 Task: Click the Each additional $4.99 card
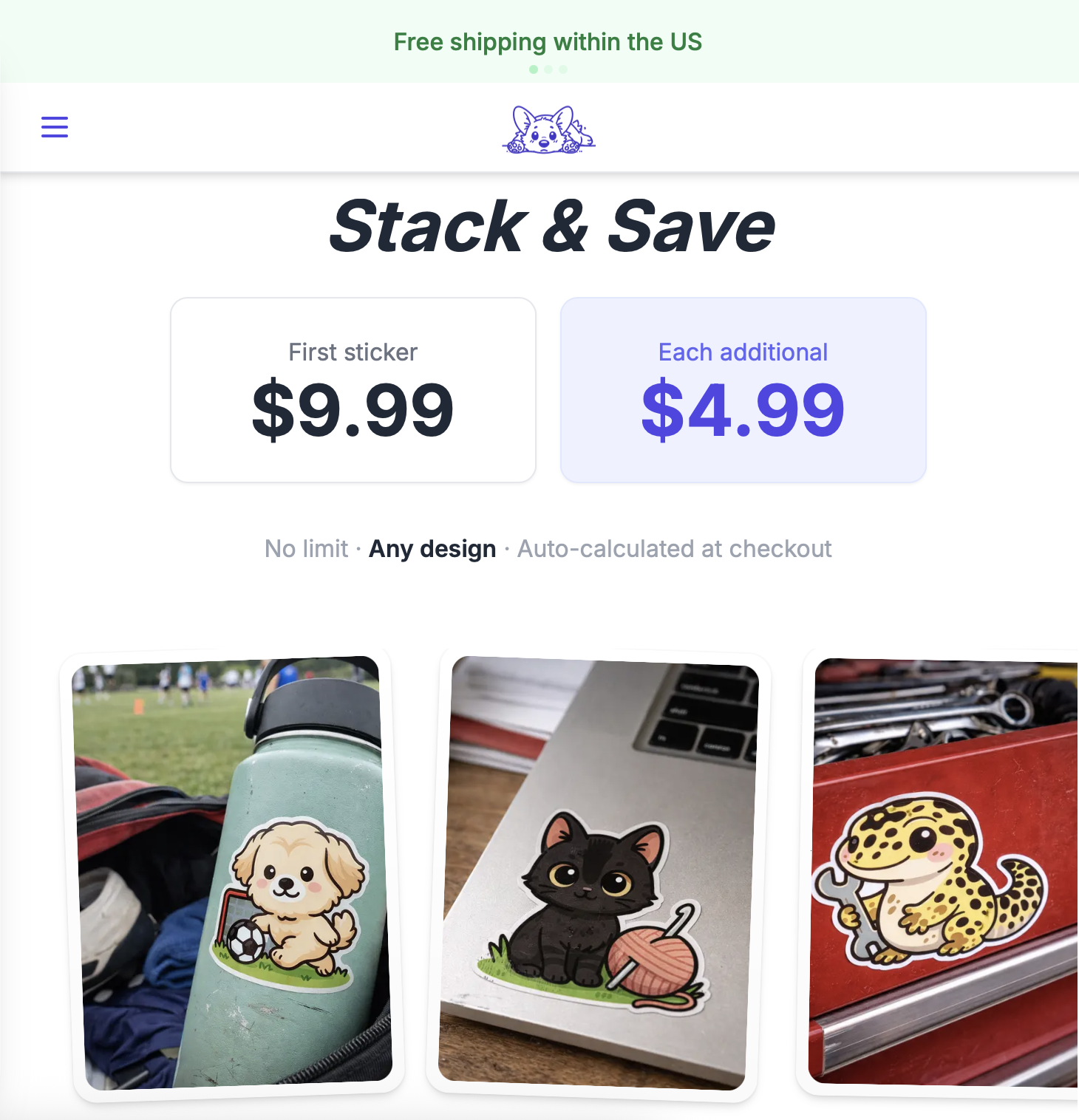[x=743, y=390]
